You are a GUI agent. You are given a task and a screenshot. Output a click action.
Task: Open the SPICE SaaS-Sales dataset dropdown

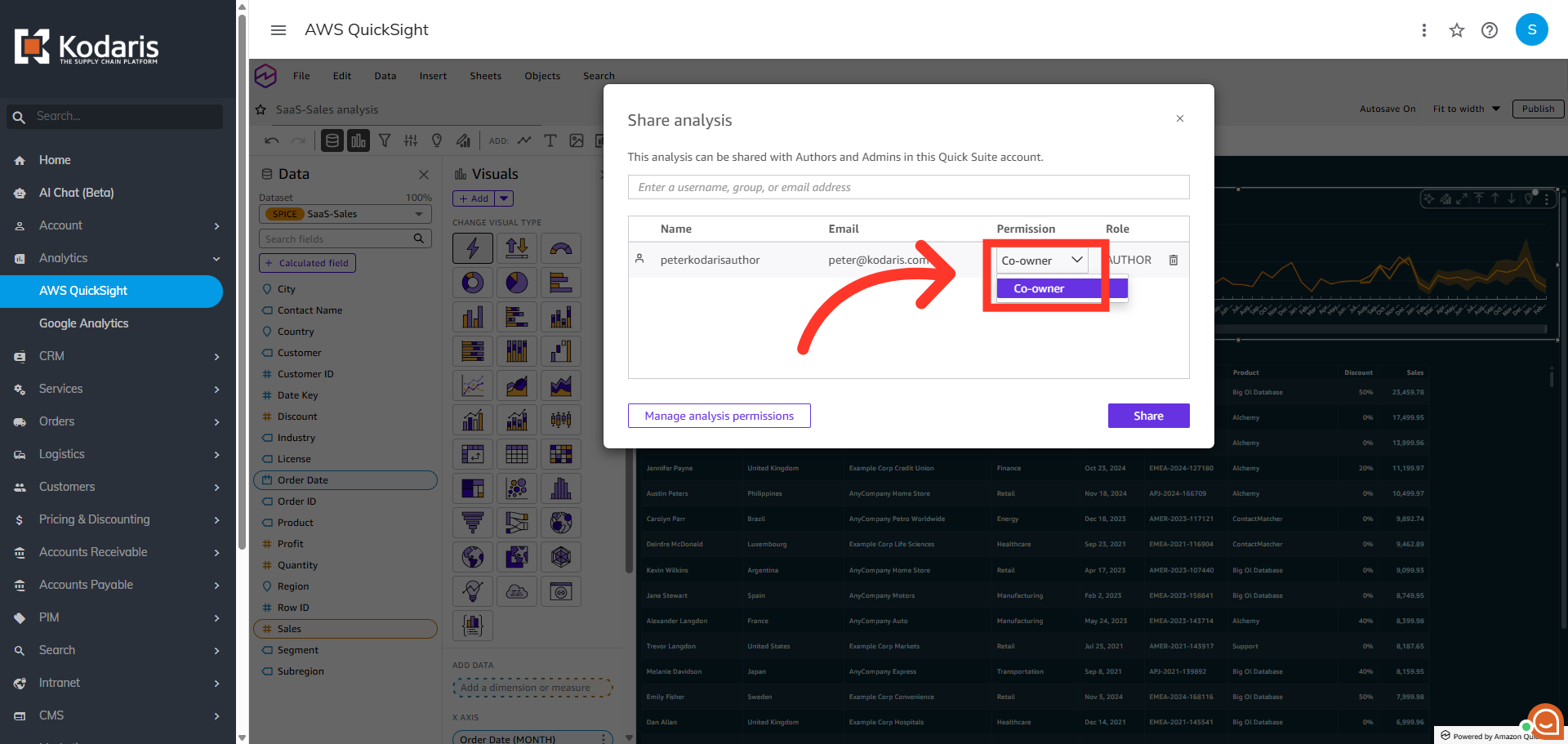tap(345, 214)
